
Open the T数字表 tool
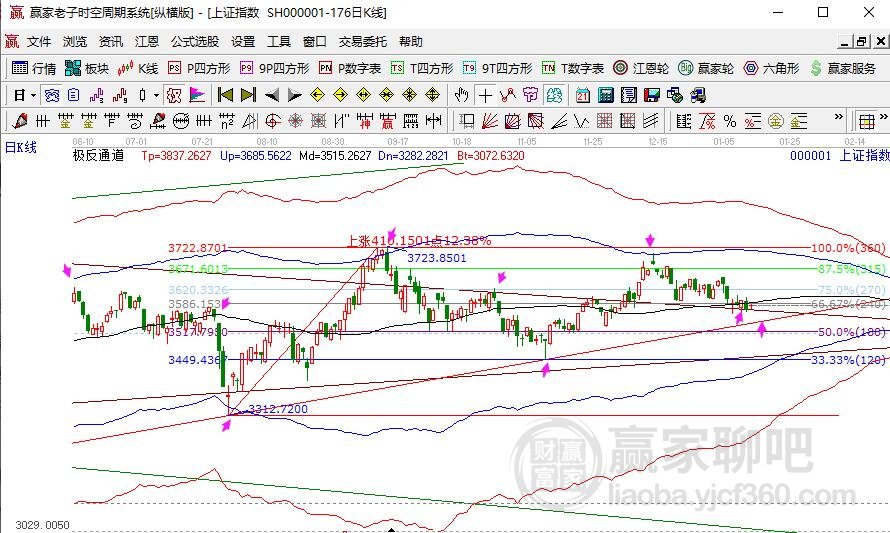coord(573,68)
